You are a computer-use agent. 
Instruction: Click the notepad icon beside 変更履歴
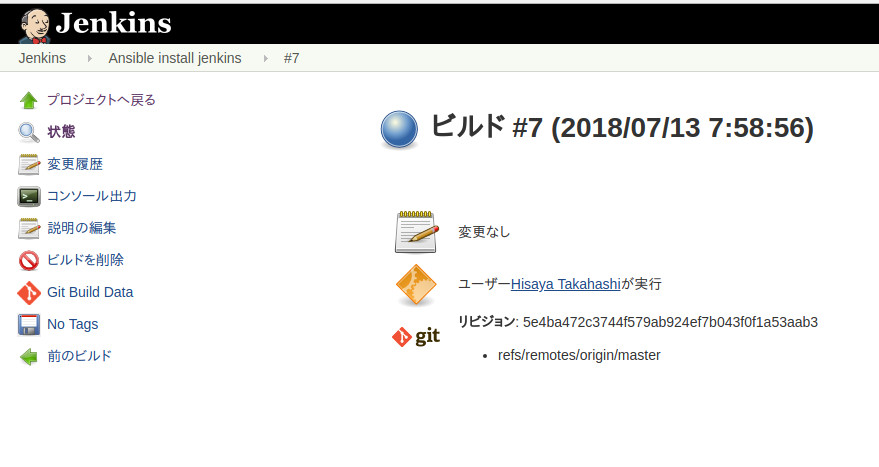(29, 164)
